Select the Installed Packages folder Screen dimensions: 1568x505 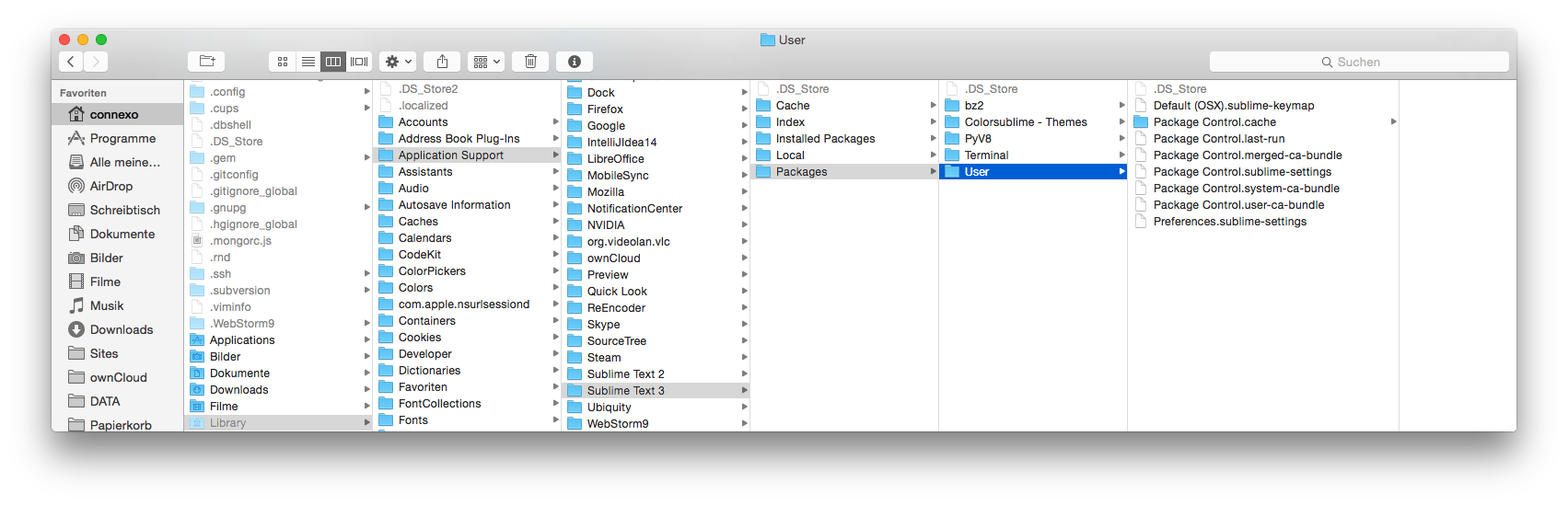pos(825,139)
